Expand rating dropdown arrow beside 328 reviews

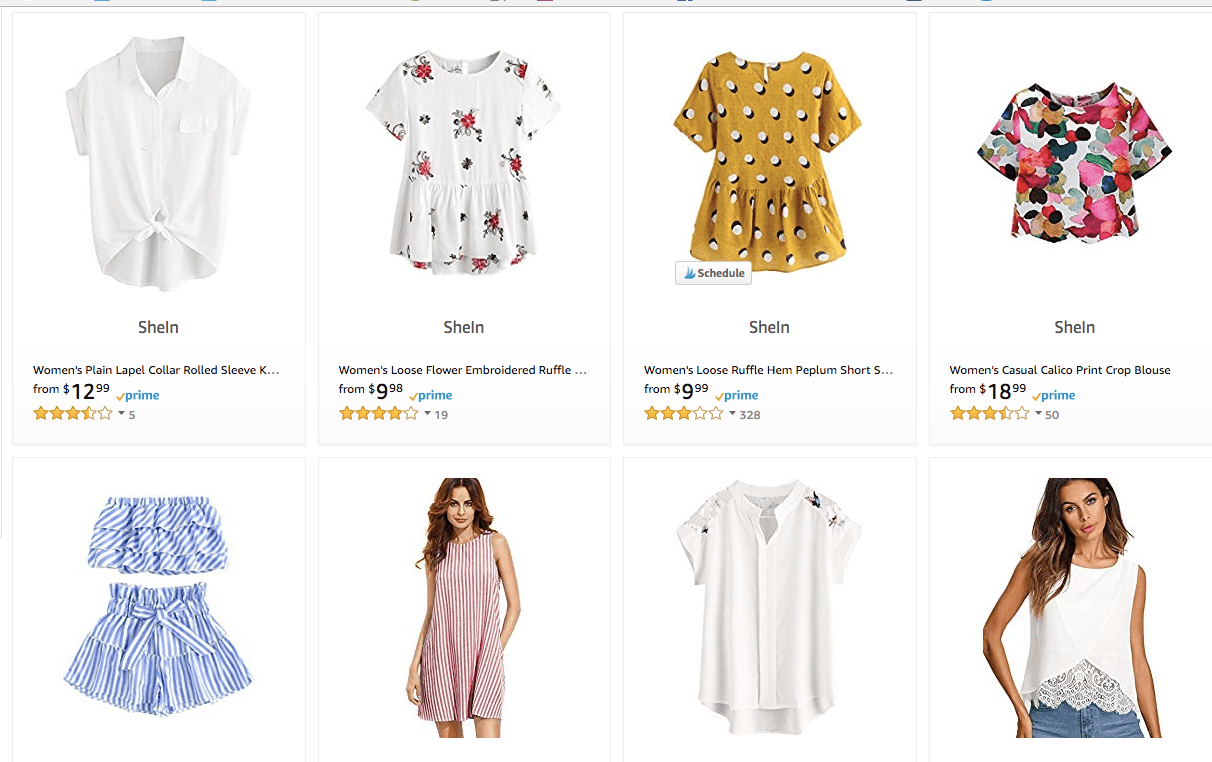(x=732, y=414)
